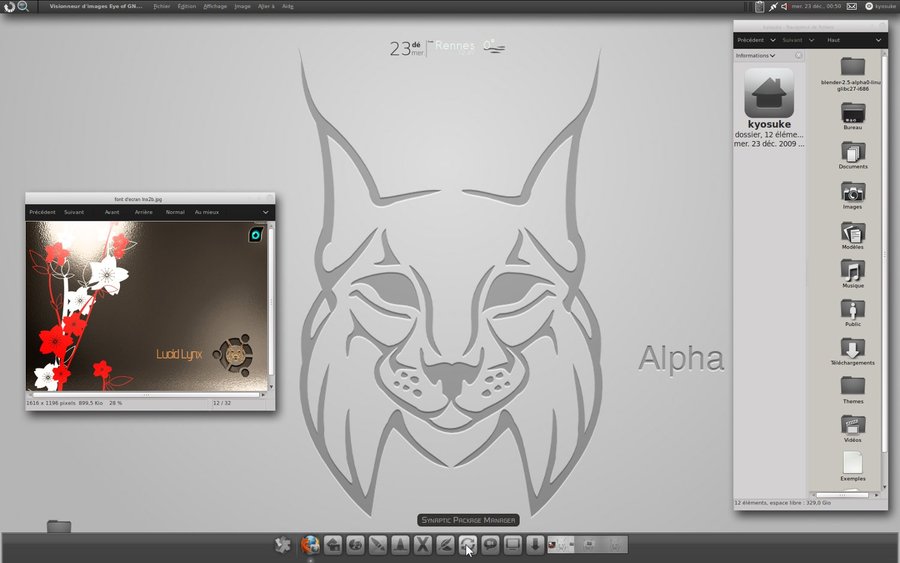Click the flower-shaped icon at dock's left
Screen dimensions: 900x563
pos(282,545)
